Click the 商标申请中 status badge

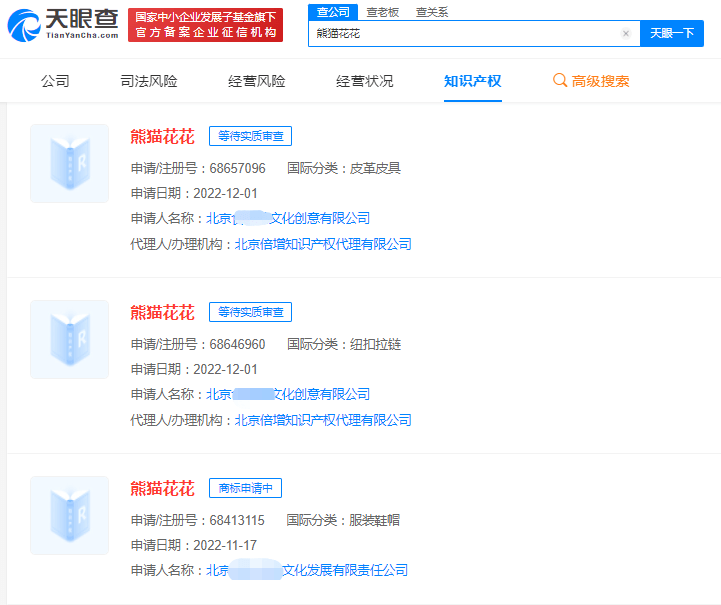(246, 488)
